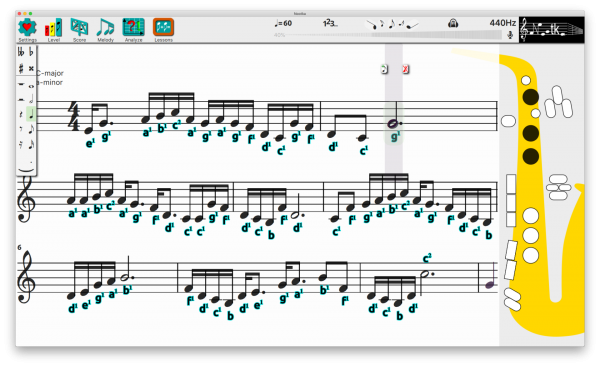Open the Settings gear icon
Image resolution: width=600 pixels, height=367 pixels.
[27, 28]
